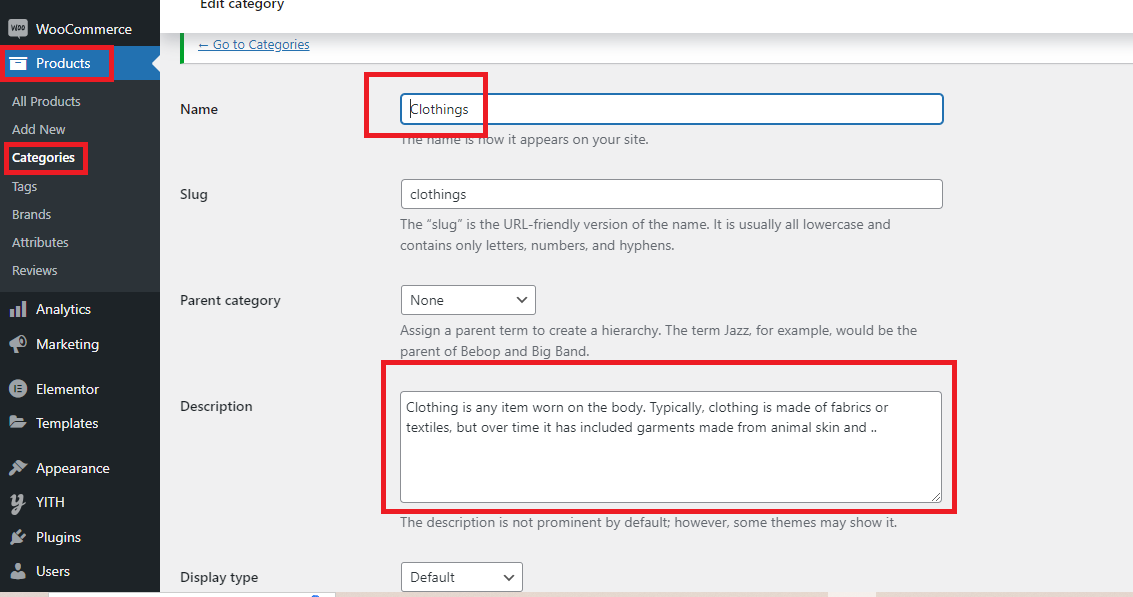Screen dimensions: 1133x597
Task: Click the Slug field label
Action: [x=194, y=194]
